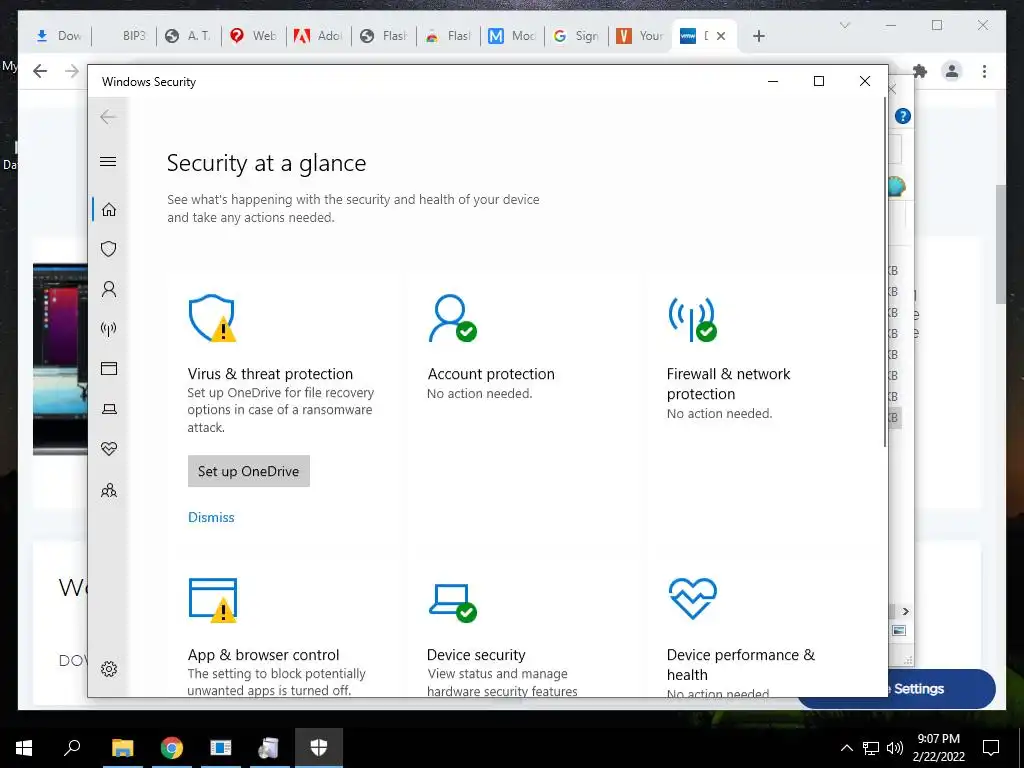The height and width of the screenshot is (768, 1024).
Task: Open the Home icon in sidebar
Action: point(109,210)
